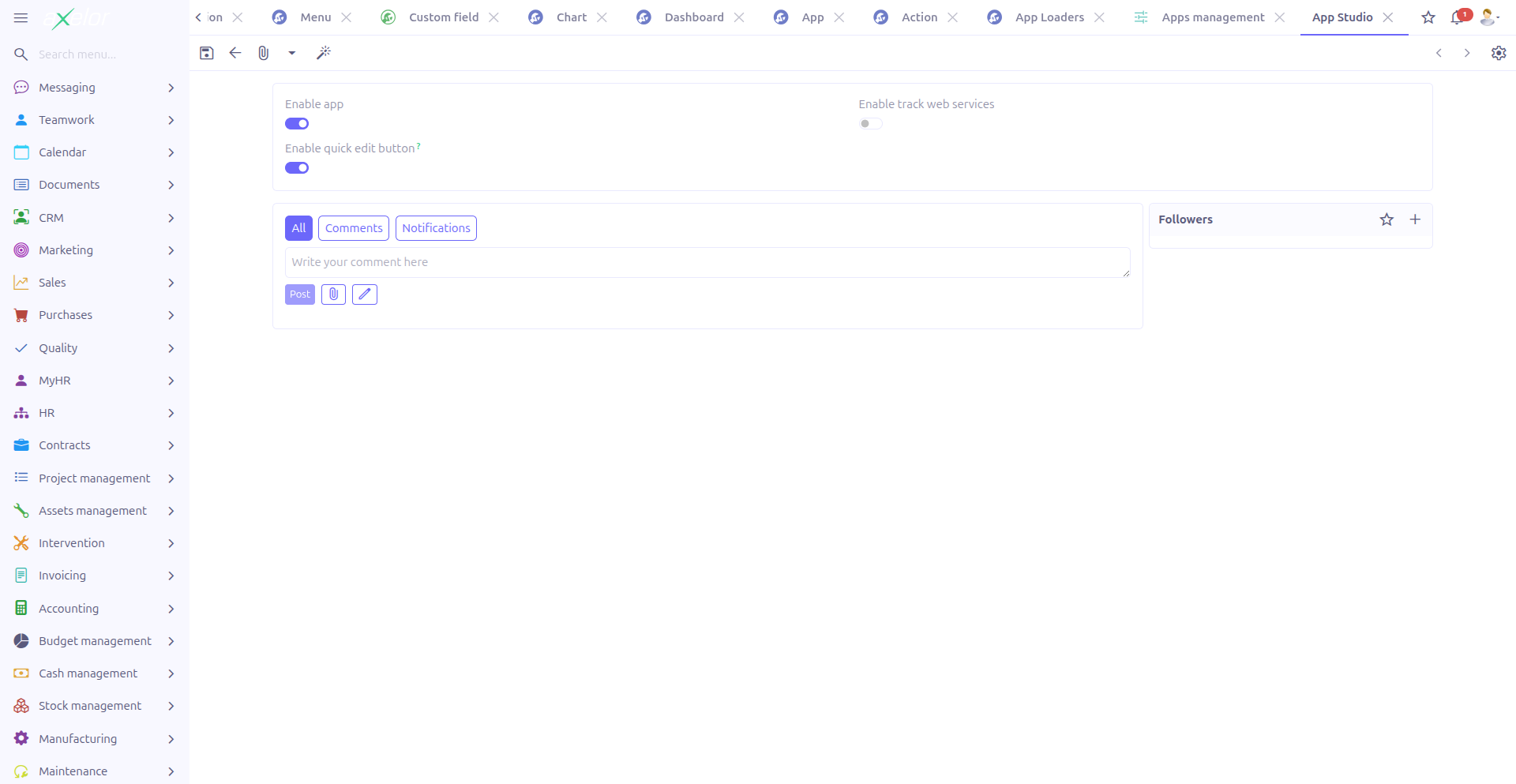
Task: Click the hamburger menu icon
Action: click(x=21, y=17)
